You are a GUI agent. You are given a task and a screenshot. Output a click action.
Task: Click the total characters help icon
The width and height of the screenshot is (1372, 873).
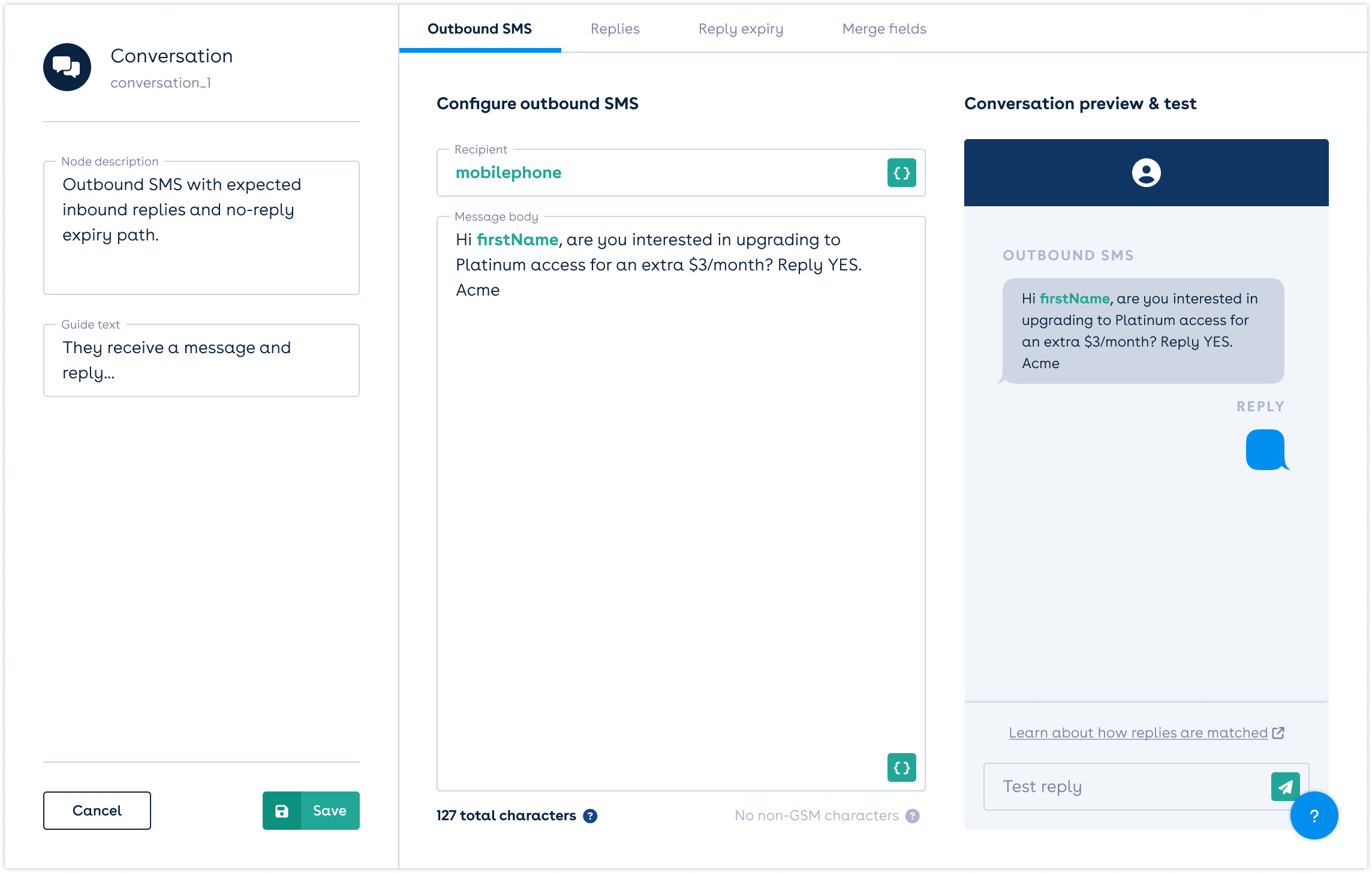591,815
